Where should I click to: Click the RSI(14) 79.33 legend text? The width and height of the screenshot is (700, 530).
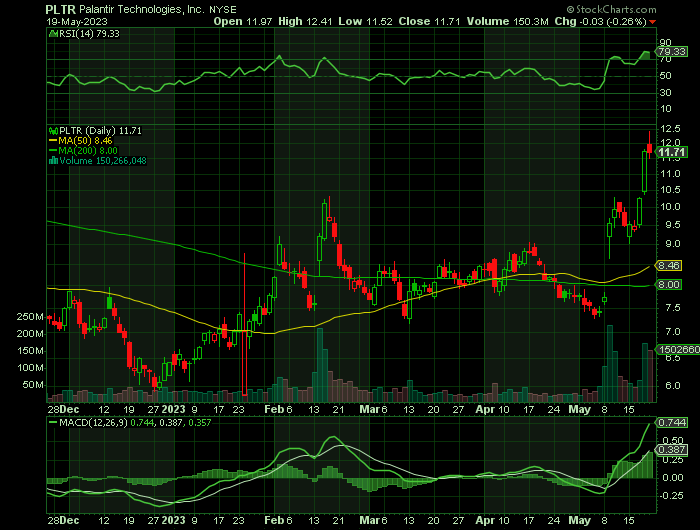coord(89,34)
